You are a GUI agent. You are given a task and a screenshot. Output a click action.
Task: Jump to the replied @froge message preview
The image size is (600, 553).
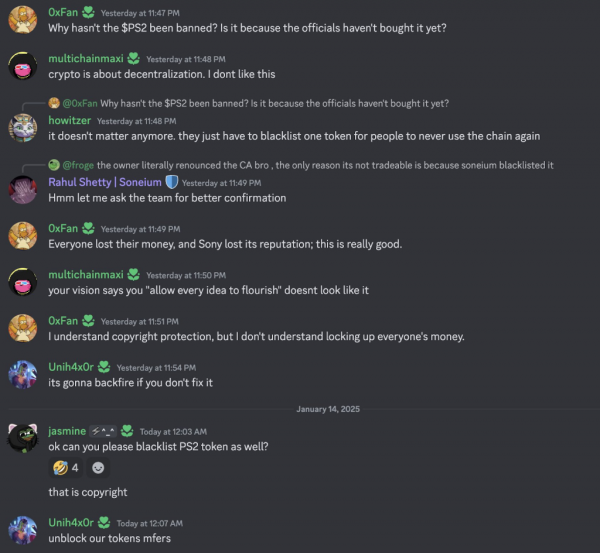tap(300, 165)
